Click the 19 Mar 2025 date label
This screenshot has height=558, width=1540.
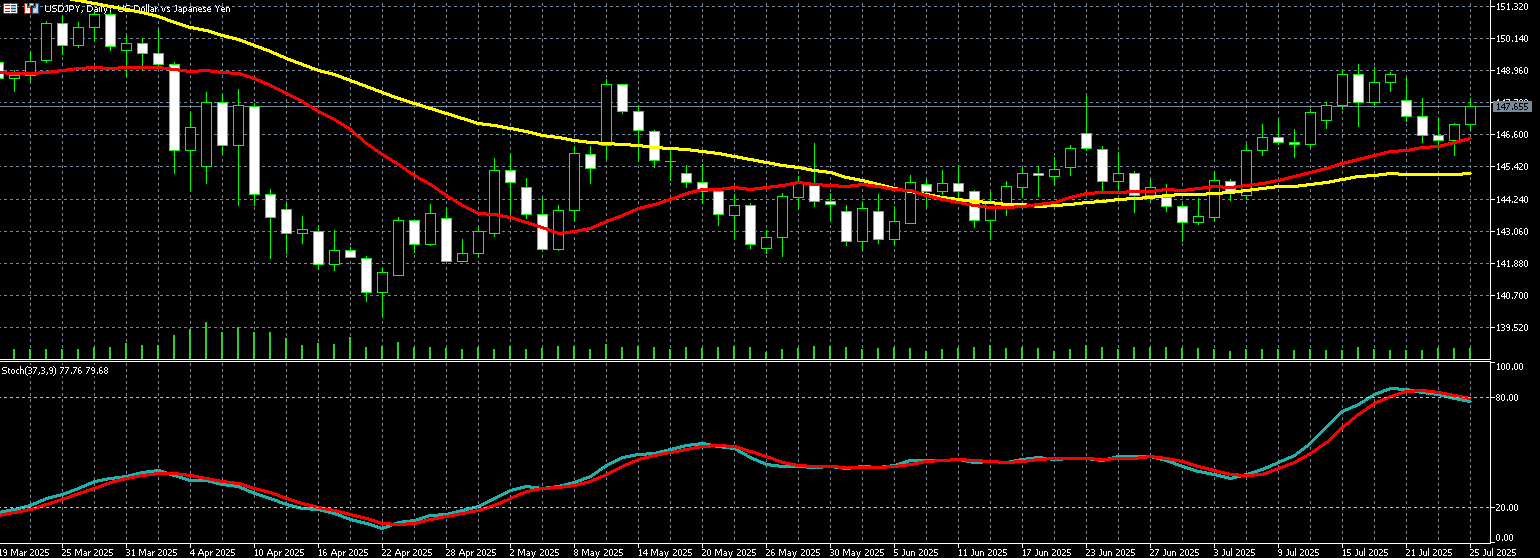(25, 551)
